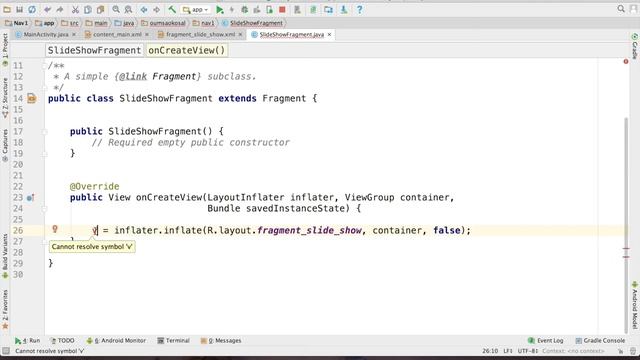Click the Attach Debugger to process icon

point(269,9)
